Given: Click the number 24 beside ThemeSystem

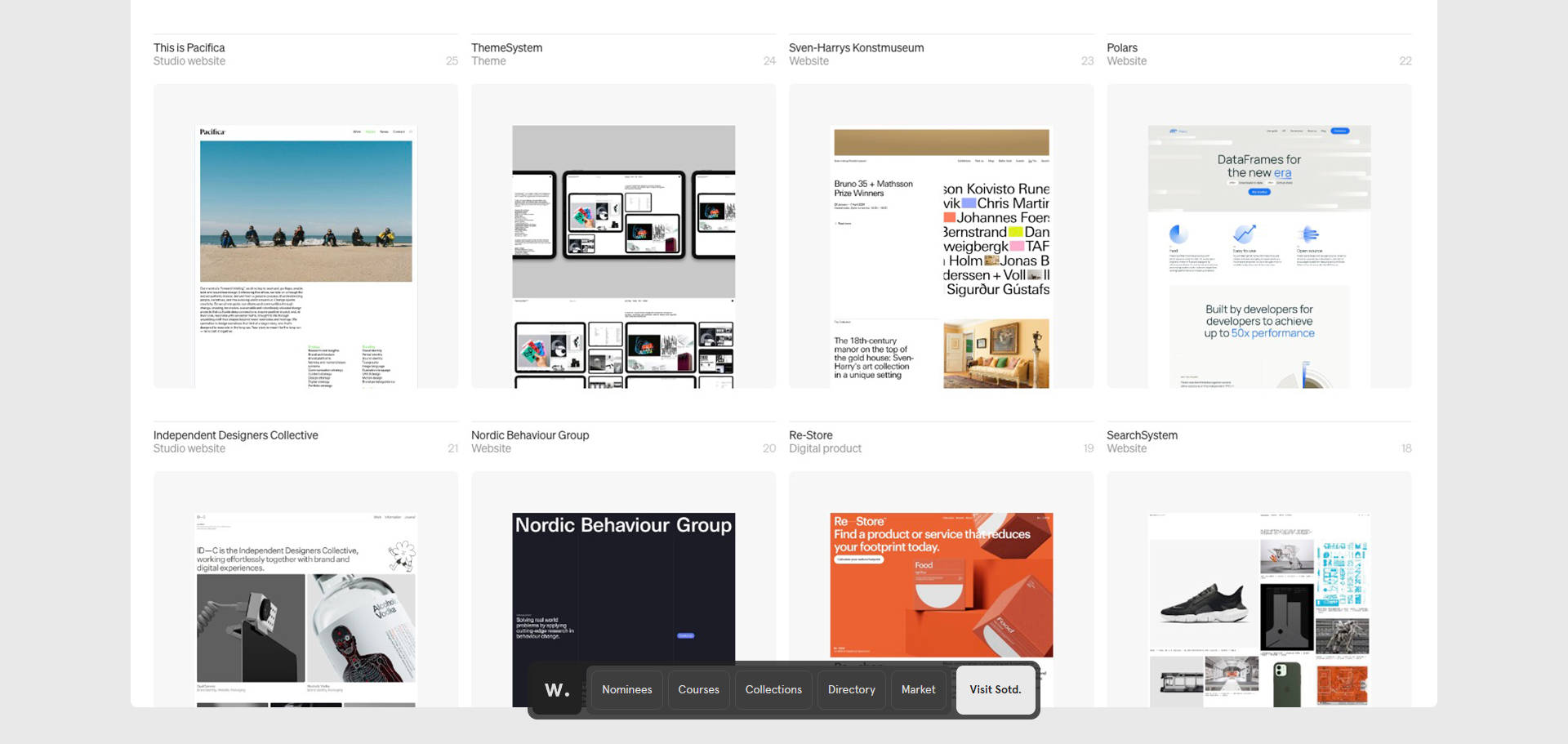Looking at the screenshot, I should [x=769, y=61].
